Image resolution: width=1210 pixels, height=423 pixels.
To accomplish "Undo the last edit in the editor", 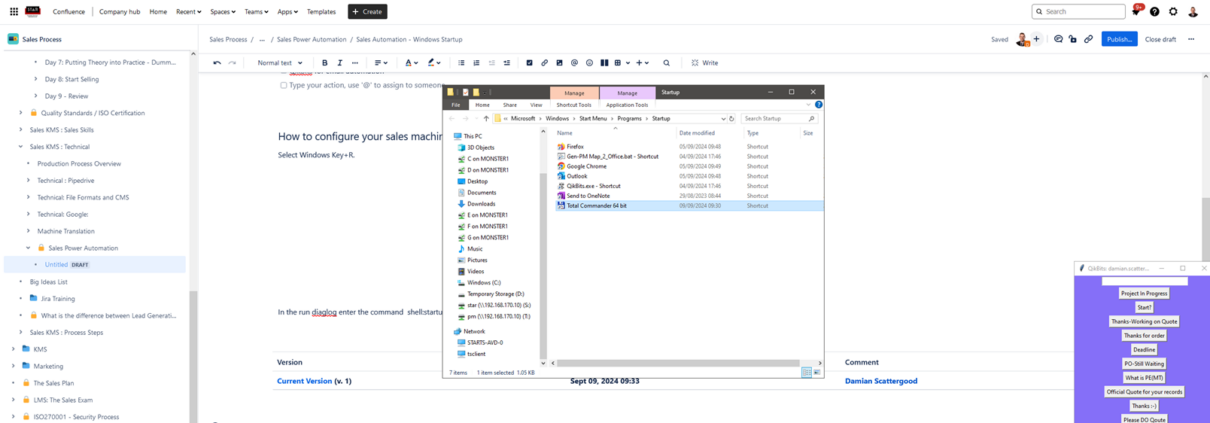I will (x=217, y=63).
